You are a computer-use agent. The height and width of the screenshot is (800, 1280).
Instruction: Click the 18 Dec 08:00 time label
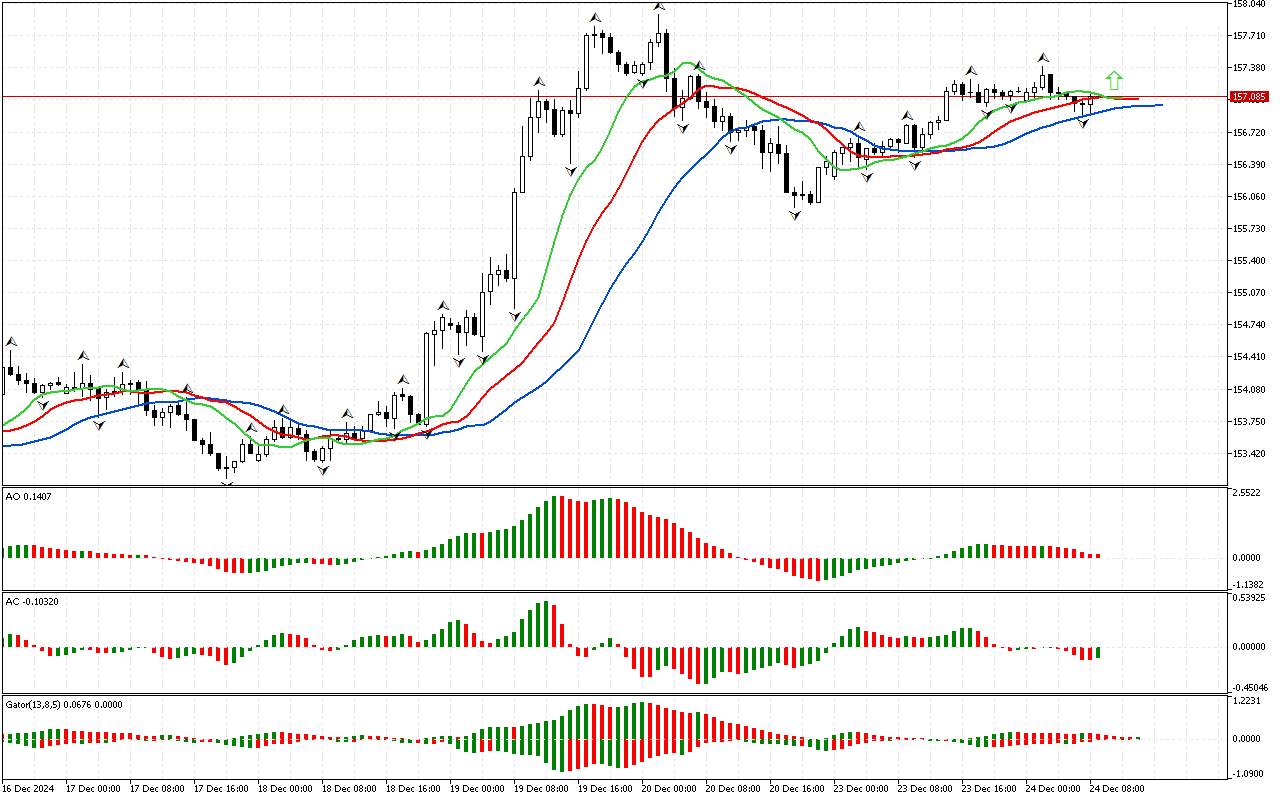click(349, 789)
